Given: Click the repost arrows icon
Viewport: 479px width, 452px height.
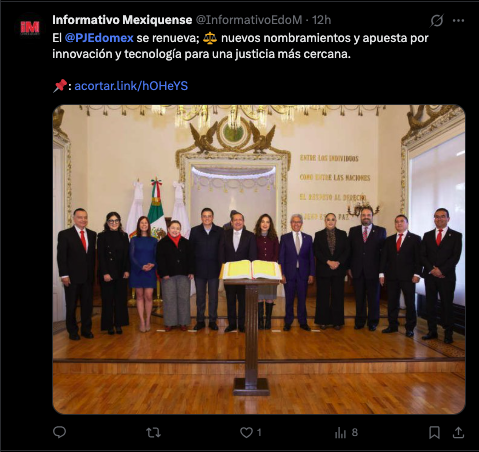Looking at the screenshot, I should [x=153, y=433].
